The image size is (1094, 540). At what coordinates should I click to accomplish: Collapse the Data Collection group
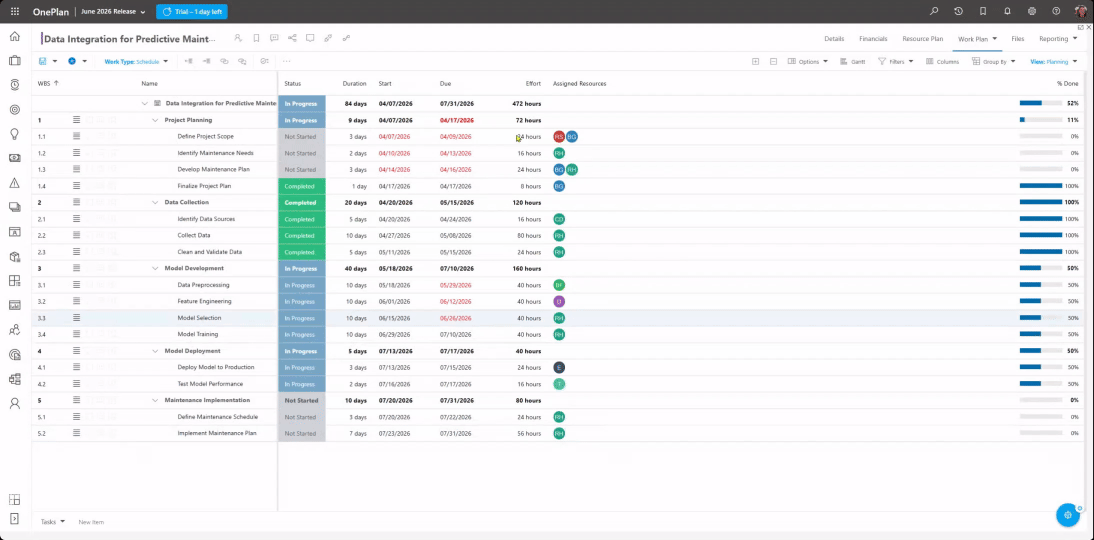156,202
